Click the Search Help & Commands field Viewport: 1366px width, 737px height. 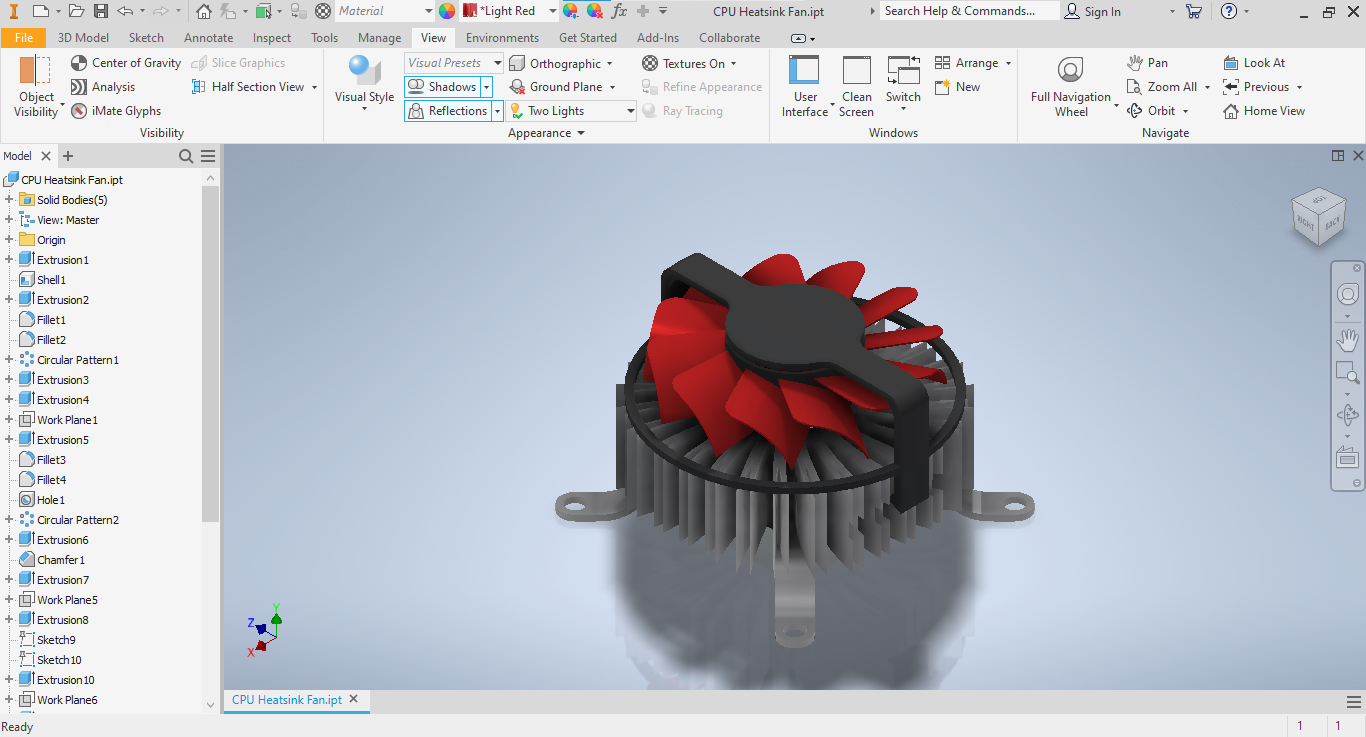968,11
